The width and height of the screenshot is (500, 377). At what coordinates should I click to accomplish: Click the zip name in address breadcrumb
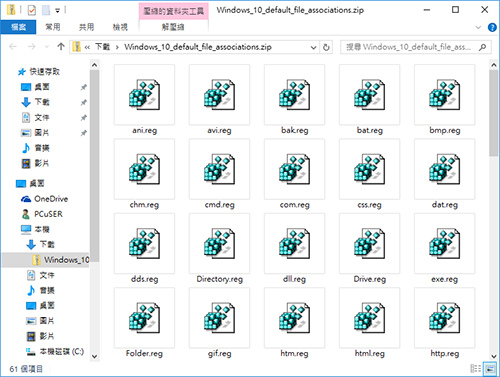coord(198,47)
